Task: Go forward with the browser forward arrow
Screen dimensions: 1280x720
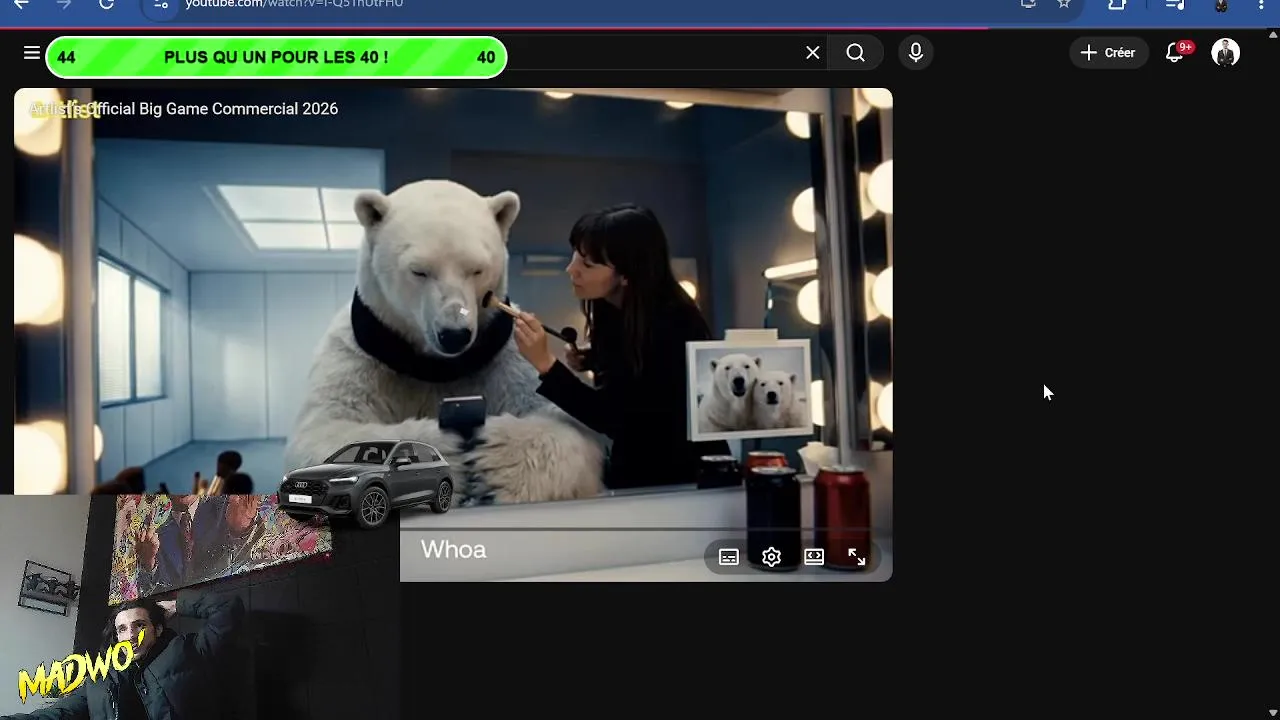Action: [x=63, y=4]
